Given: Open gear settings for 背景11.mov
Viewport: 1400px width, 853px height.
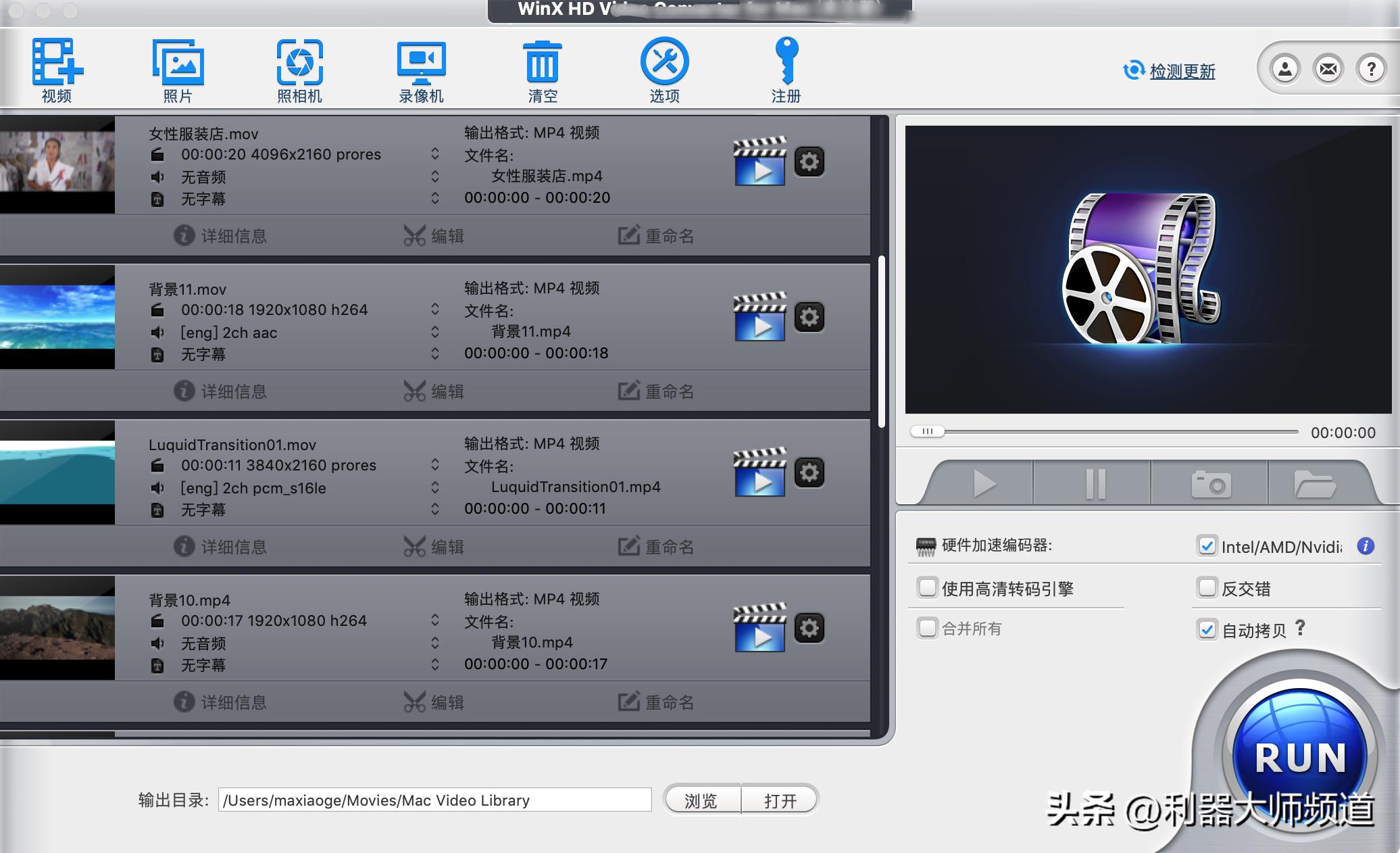Looking at the screenshot, I should coord(809,317).
